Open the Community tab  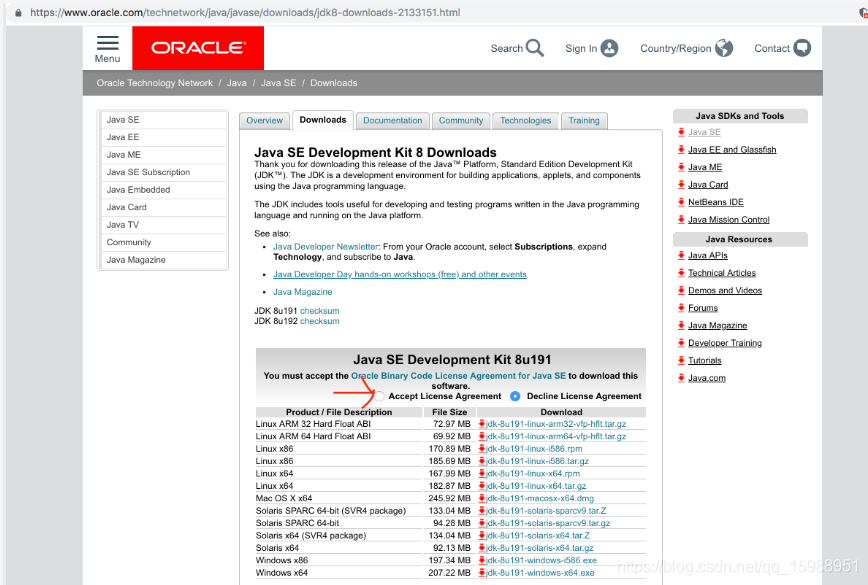[461, 120]
